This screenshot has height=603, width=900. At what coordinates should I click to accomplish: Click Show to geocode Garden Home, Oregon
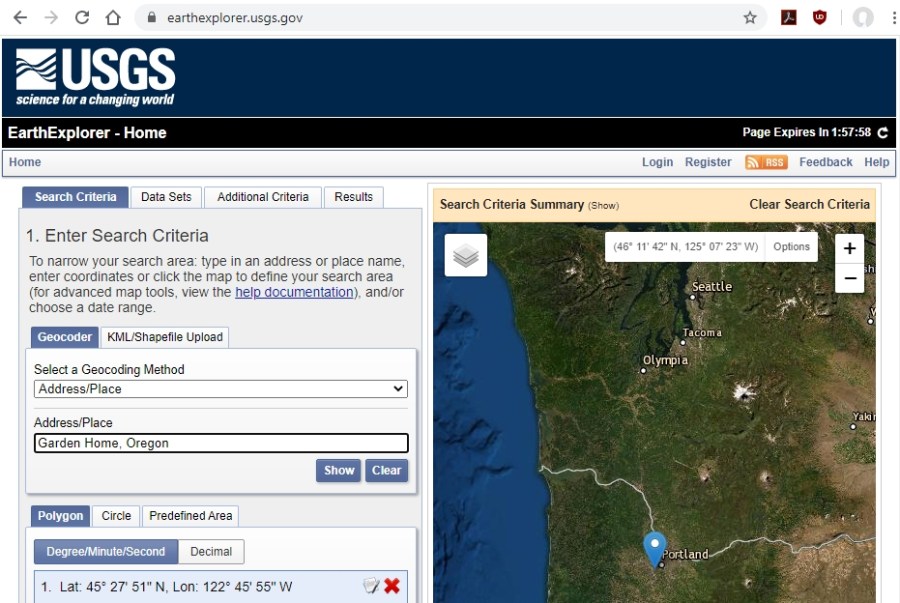(338, 470)
